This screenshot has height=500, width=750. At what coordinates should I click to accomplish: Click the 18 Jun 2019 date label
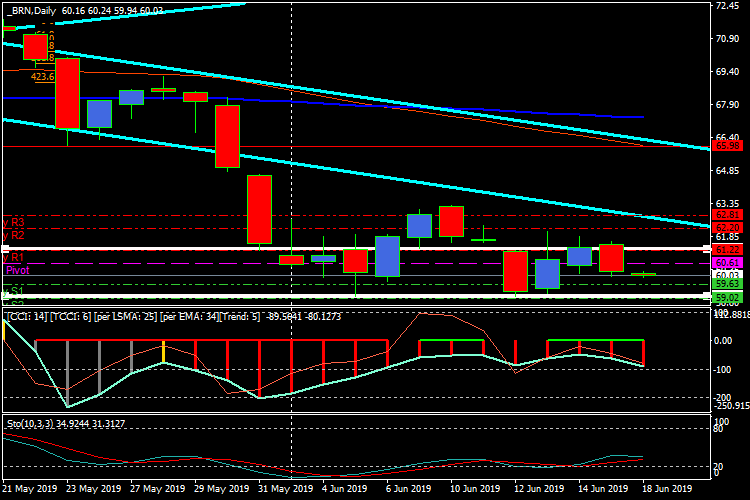665,490
